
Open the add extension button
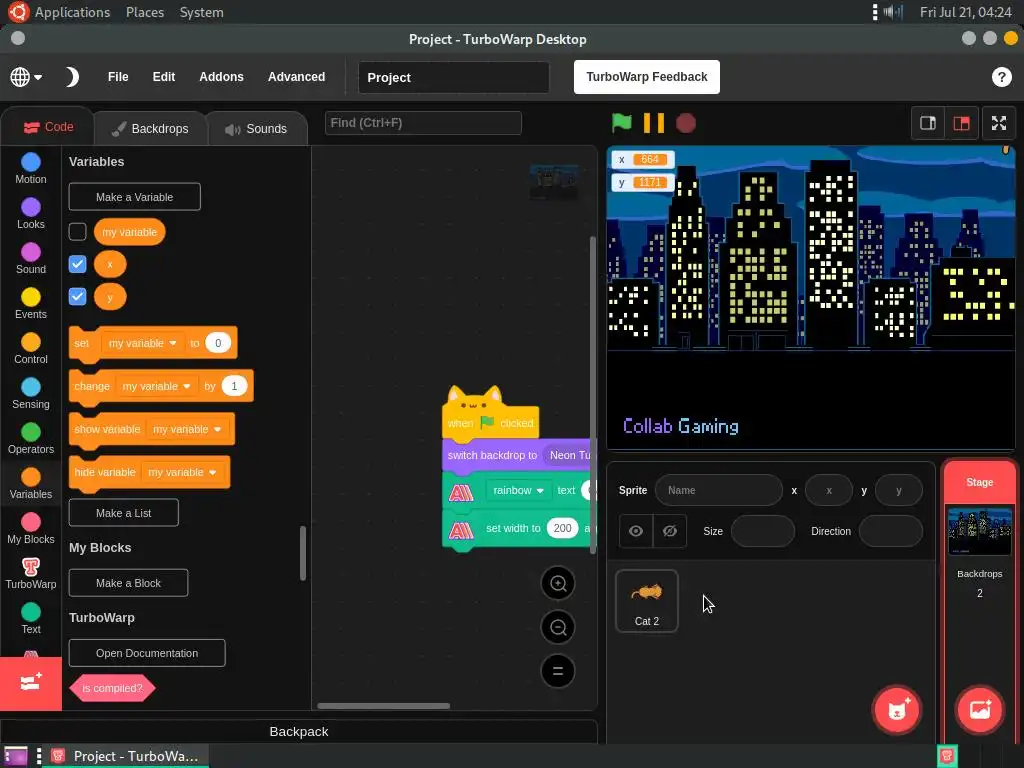tap(31, 683)
